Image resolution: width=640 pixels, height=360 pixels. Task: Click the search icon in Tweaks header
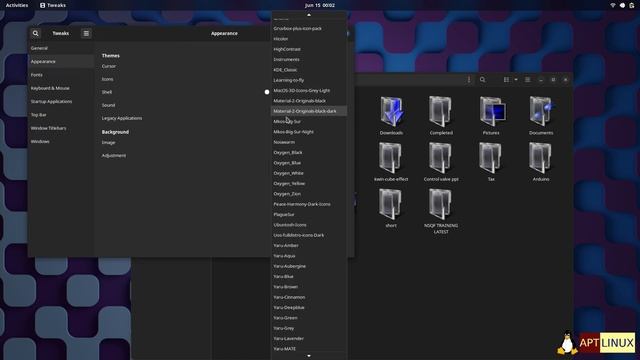pyautogui.click(x=36, y=33)
